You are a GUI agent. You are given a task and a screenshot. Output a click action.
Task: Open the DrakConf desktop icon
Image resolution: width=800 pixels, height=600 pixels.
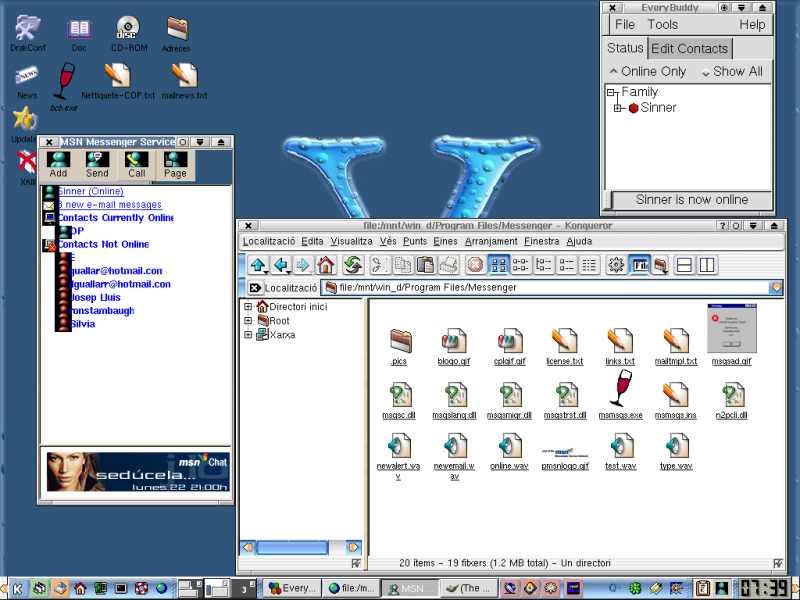pyautogui.click(x=28, y=34)
